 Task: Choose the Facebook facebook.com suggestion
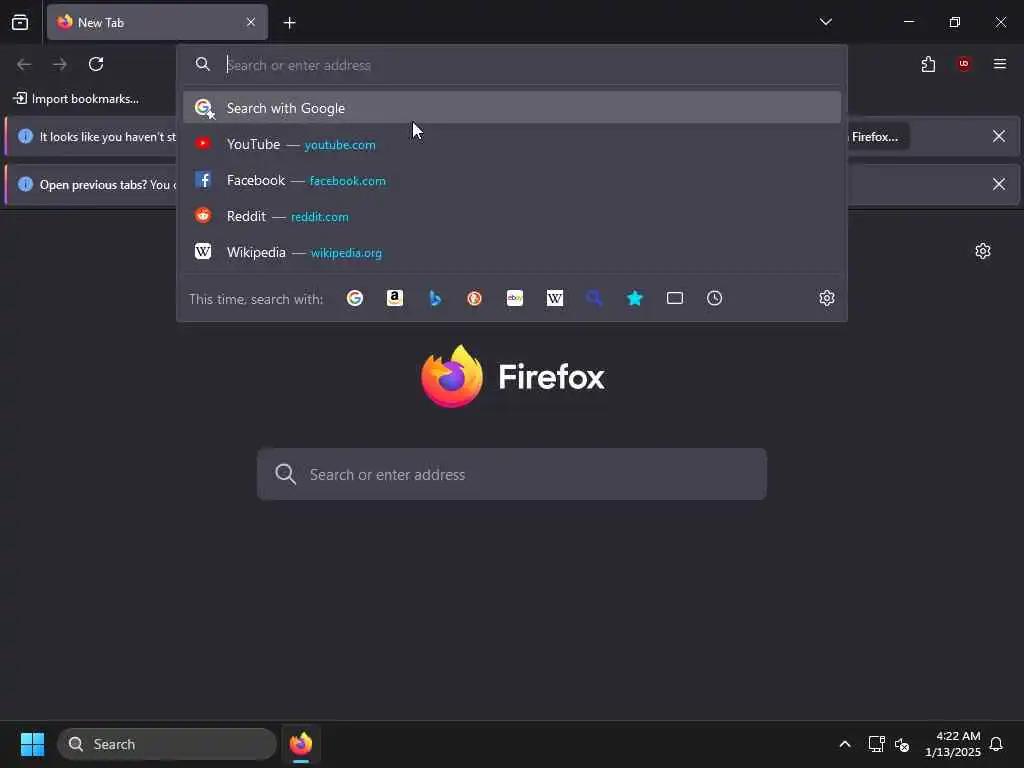(512, 180)
